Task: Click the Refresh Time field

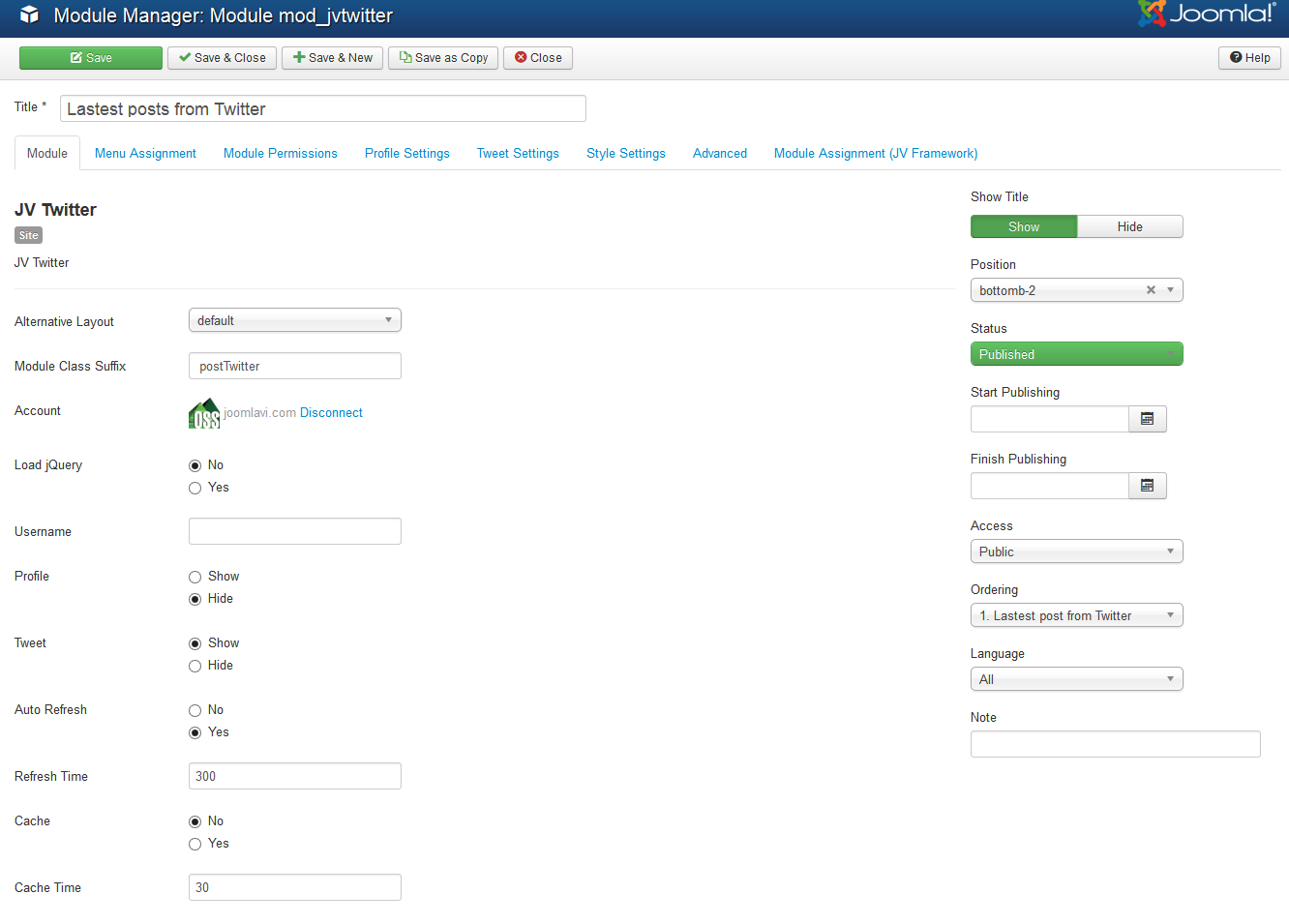Action: coord(295,776)
